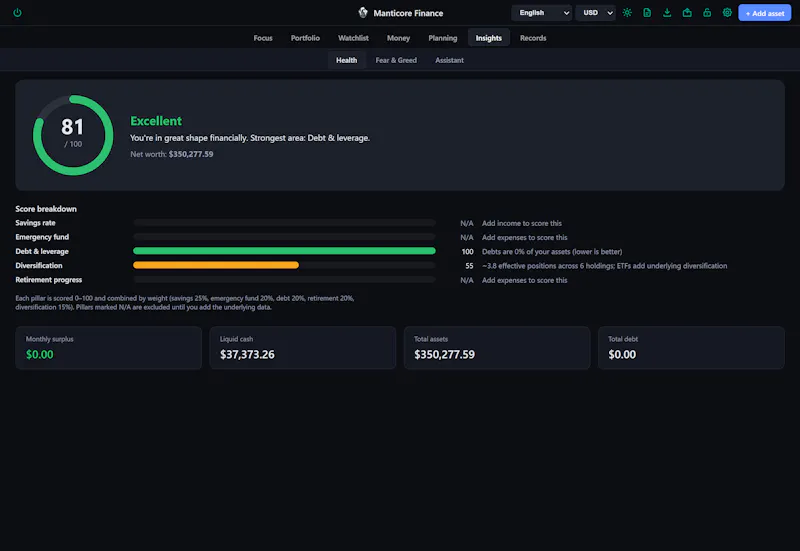Click the Total debt $0.00 card
This screenshot has height=551, width=800.
(x=691, y=348)
